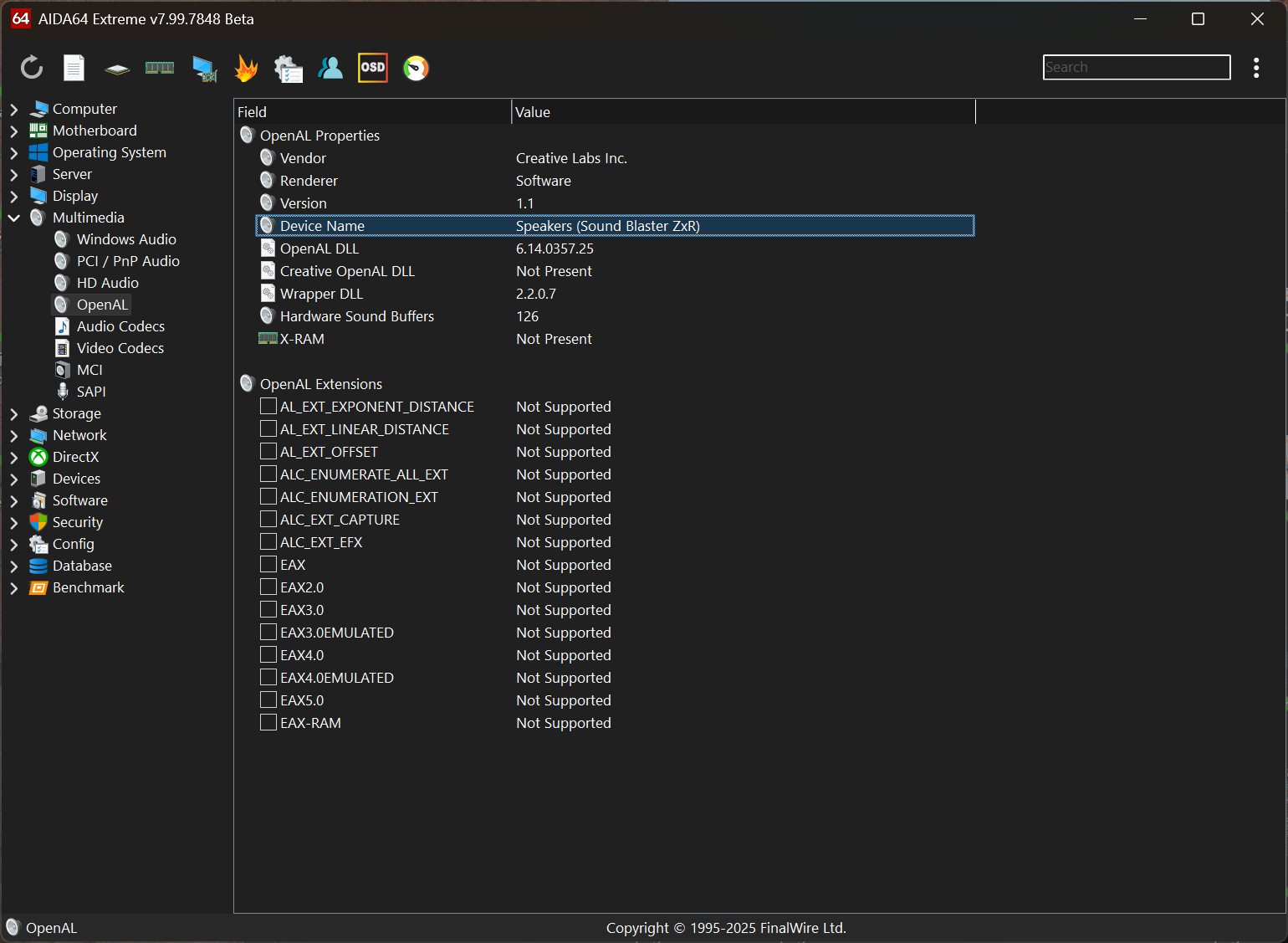Toggle the EAX5.0 checkbox
1288x943 pixels.
(268, 700)
